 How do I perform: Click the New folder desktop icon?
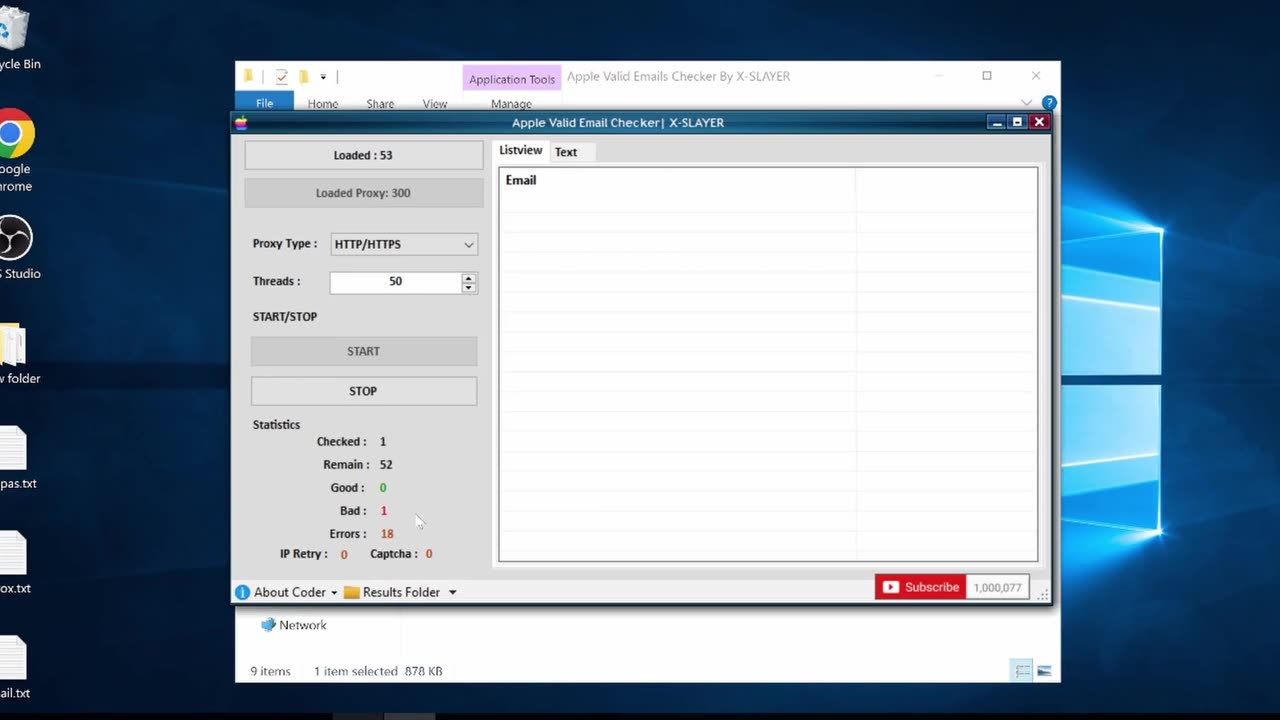(x=16, y=354)
